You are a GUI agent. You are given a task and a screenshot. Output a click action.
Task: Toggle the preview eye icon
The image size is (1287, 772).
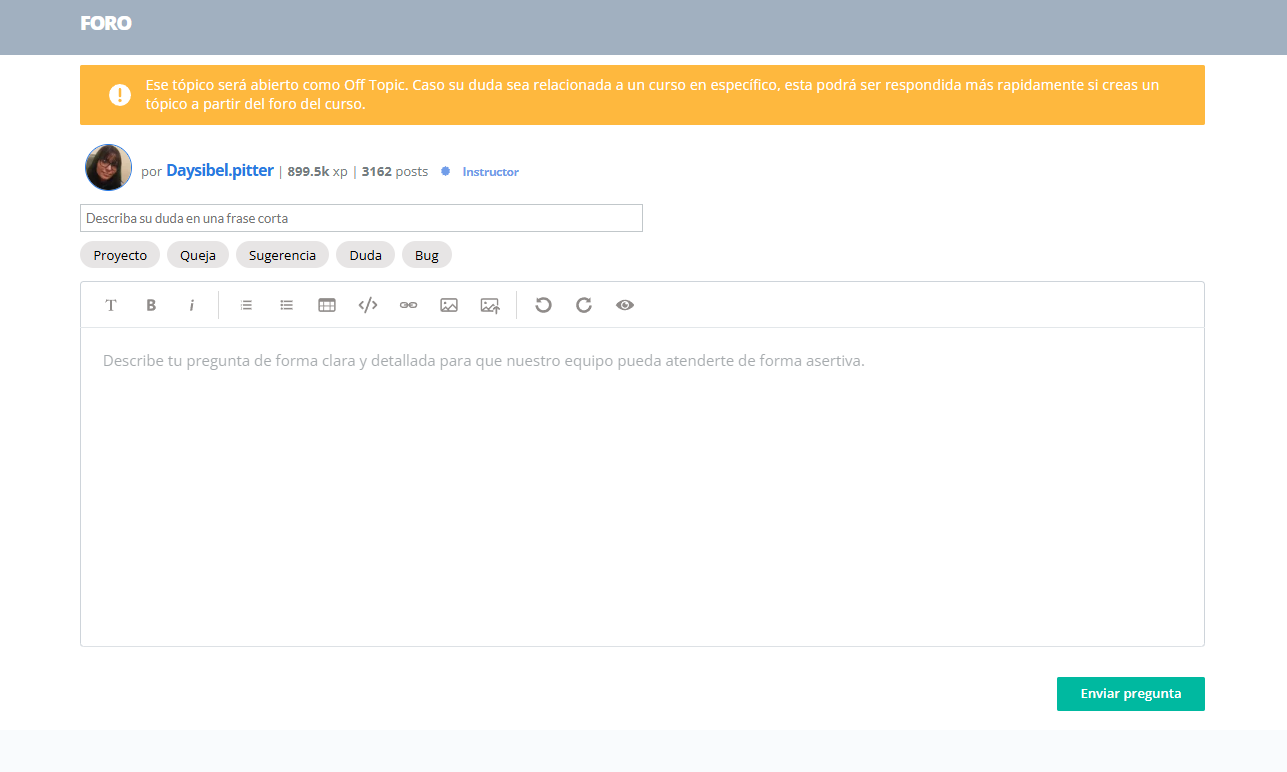(x=625, y=305)
